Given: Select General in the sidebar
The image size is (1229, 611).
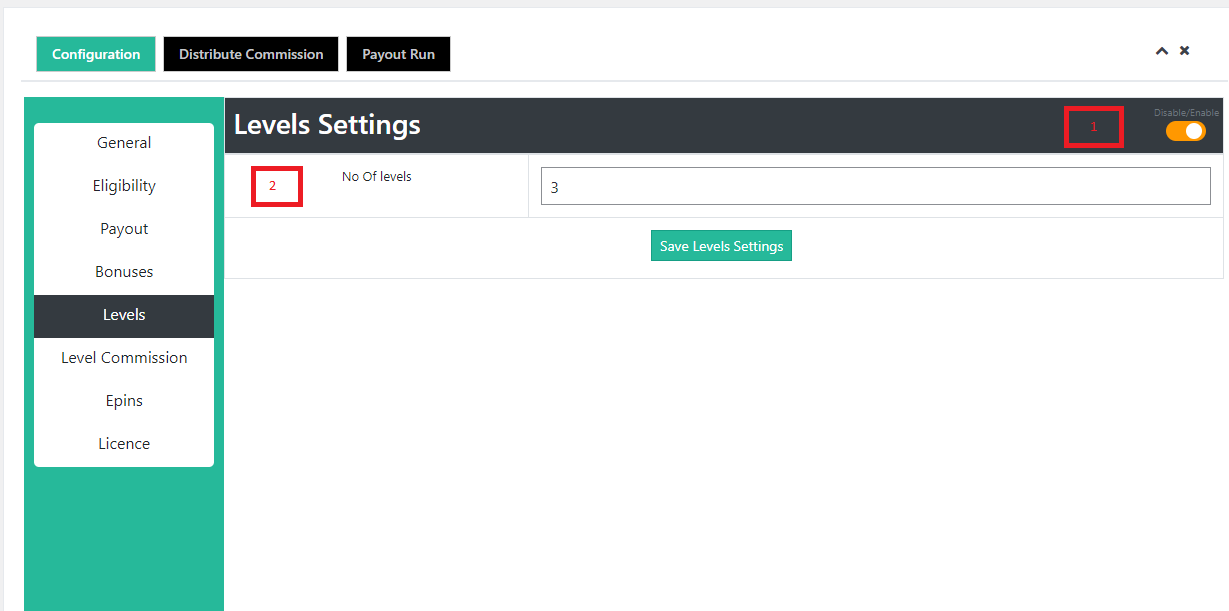Looking at the screenshot, I should [124, 143].
